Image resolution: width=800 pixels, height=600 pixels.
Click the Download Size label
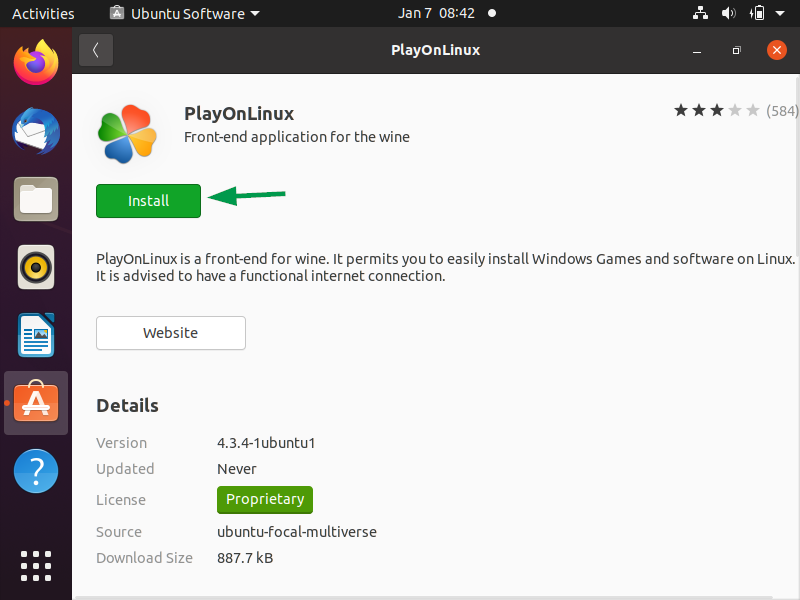click(144, 558)
